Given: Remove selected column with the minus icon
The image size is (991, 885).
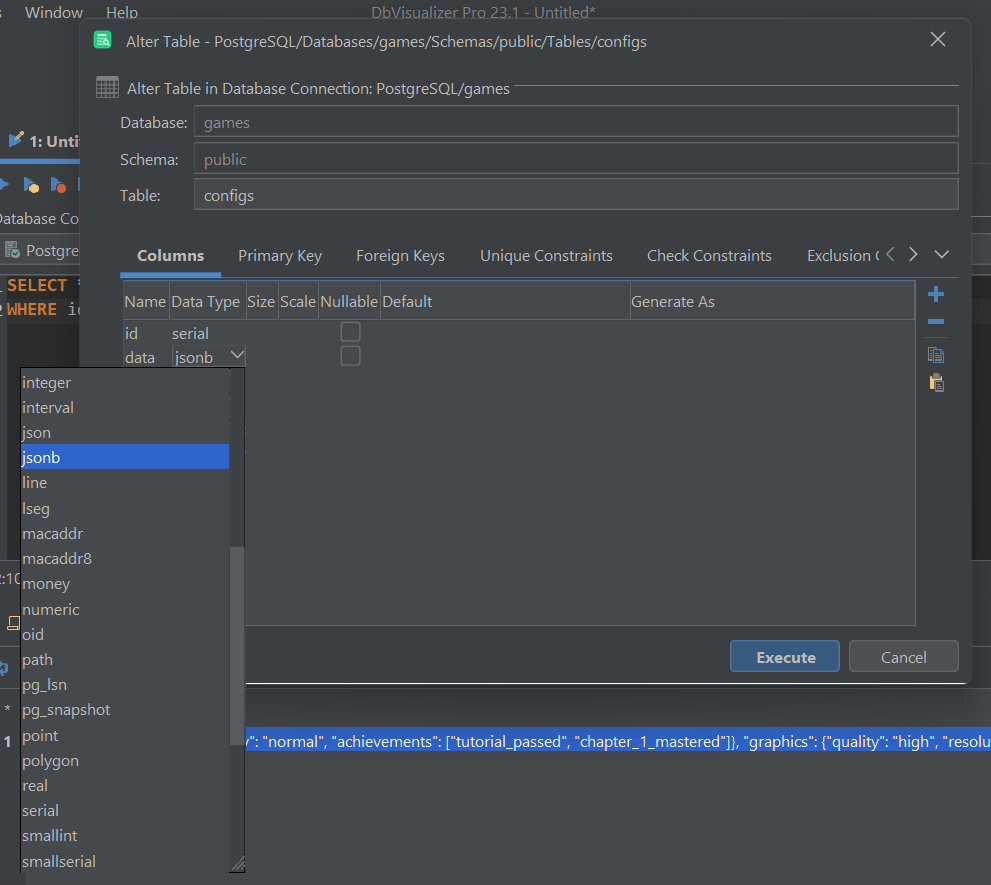Looking at the screenshot, I should coord(935,322).
